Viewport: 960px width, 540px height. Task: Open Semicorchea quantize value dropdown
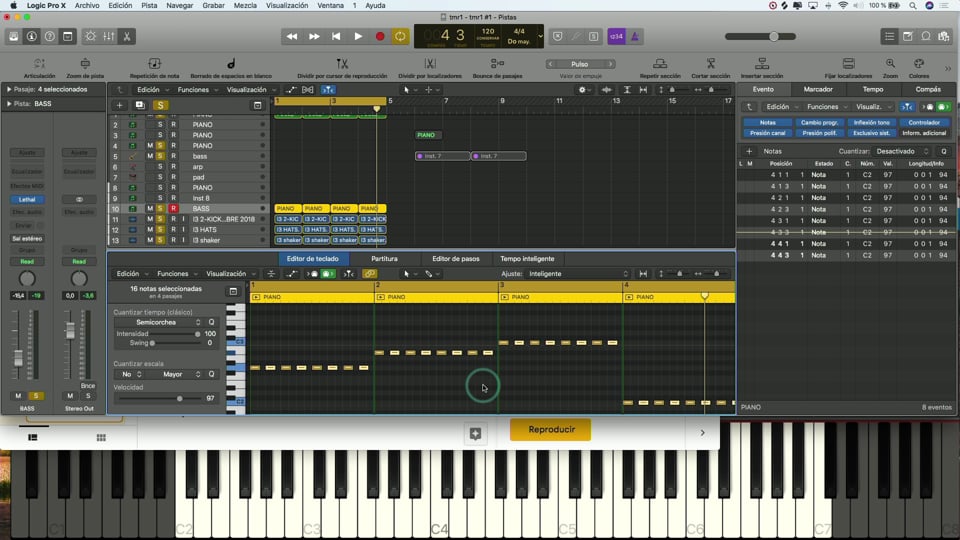(x=160, y=322)
